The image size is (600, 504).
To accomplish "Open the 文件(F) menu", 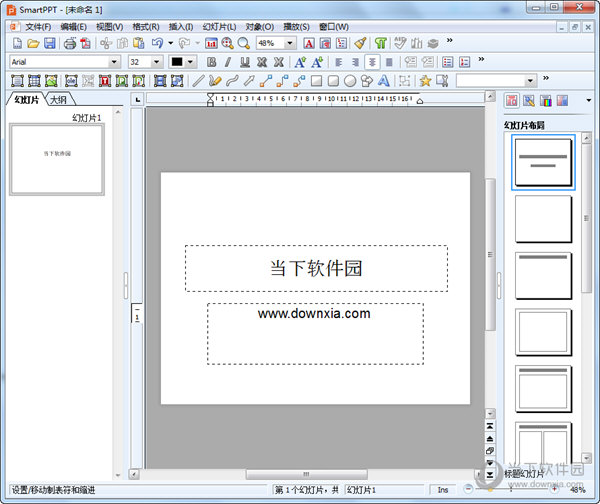I will [x=38, y=27].
